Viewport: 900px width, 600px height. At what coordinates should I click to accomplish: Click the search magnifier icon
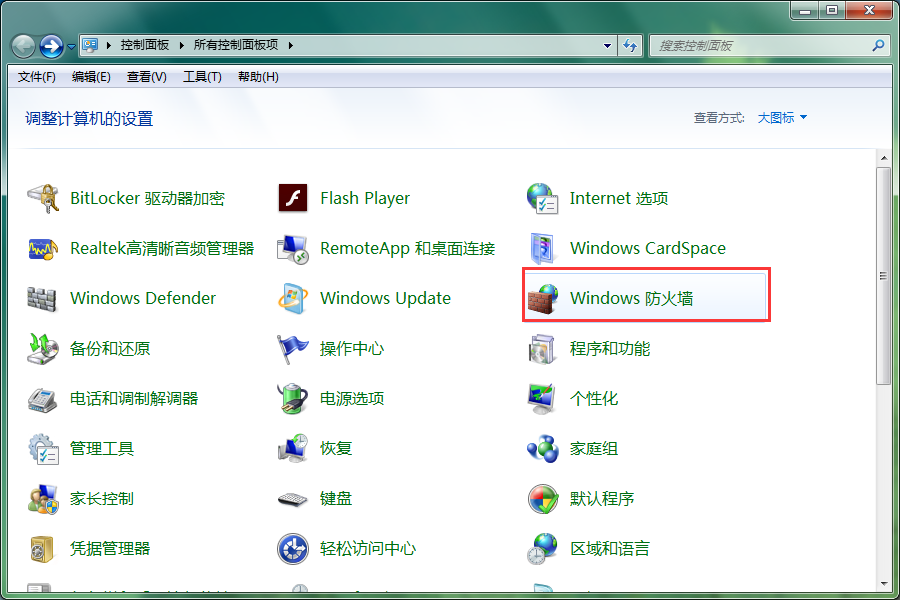(878, 45)
